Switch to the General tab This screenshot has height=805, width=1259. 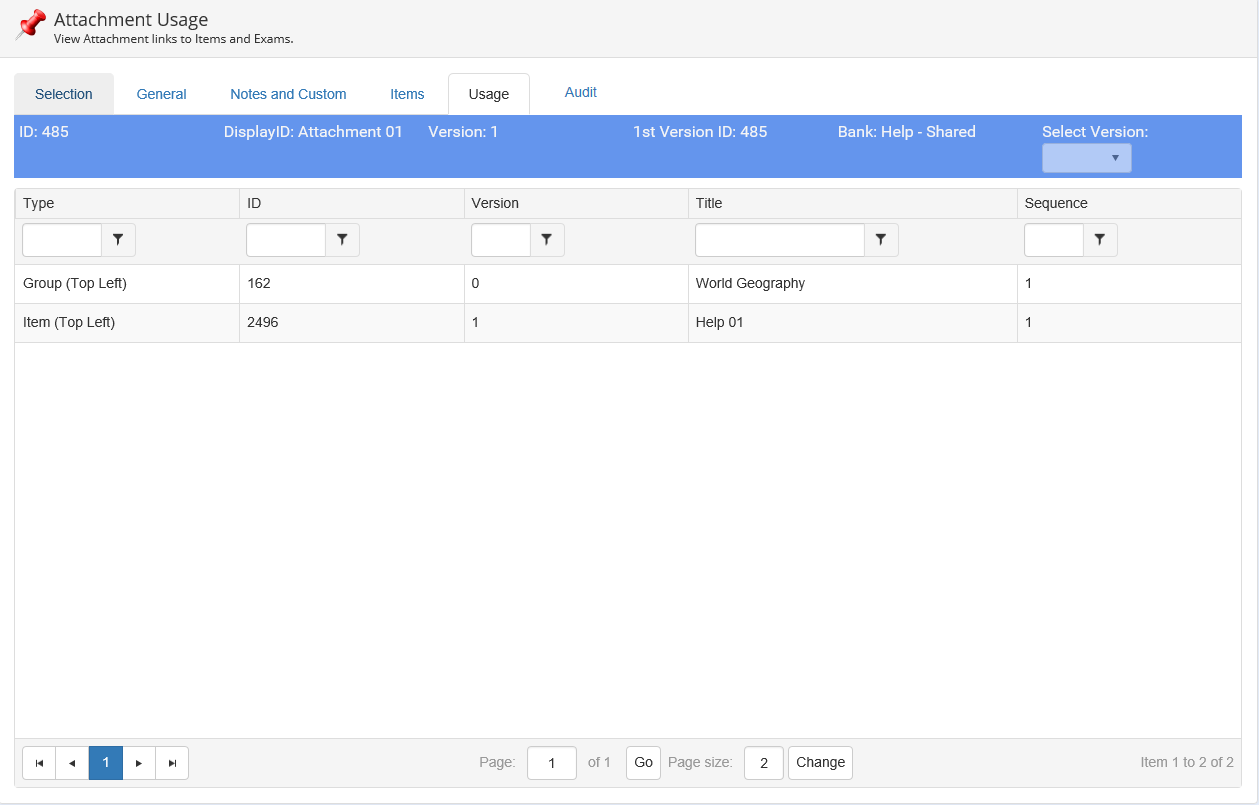tap(161, 94)
